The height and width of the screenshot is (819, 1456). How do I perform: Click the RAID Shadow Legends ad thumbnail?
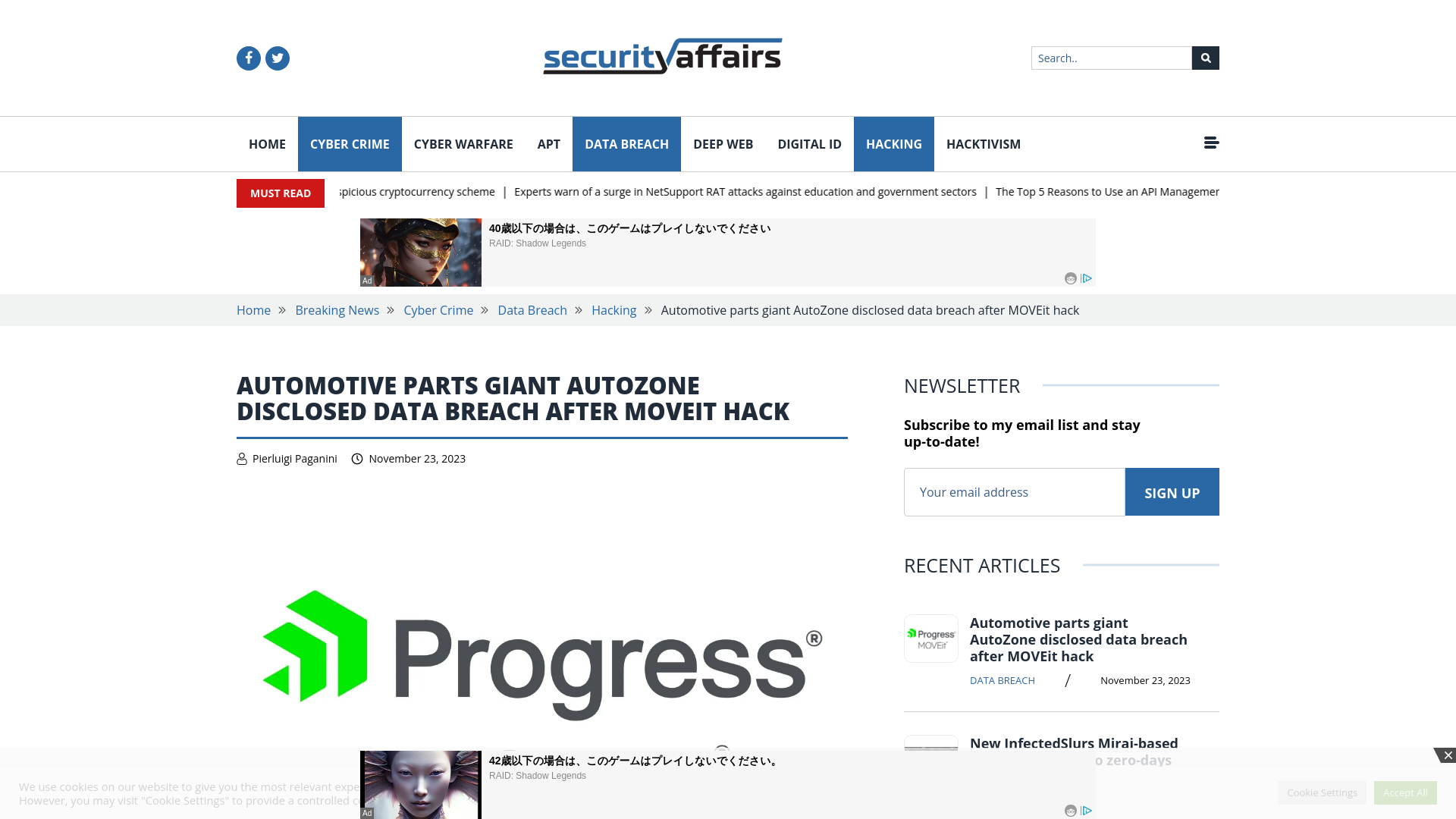tap(420, 252)
